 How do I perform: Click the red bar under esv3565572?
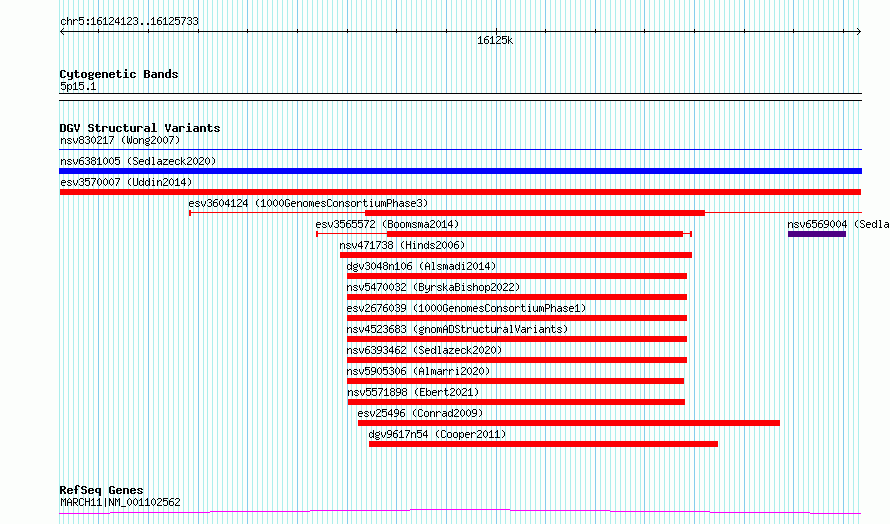[x=535, y=234]
